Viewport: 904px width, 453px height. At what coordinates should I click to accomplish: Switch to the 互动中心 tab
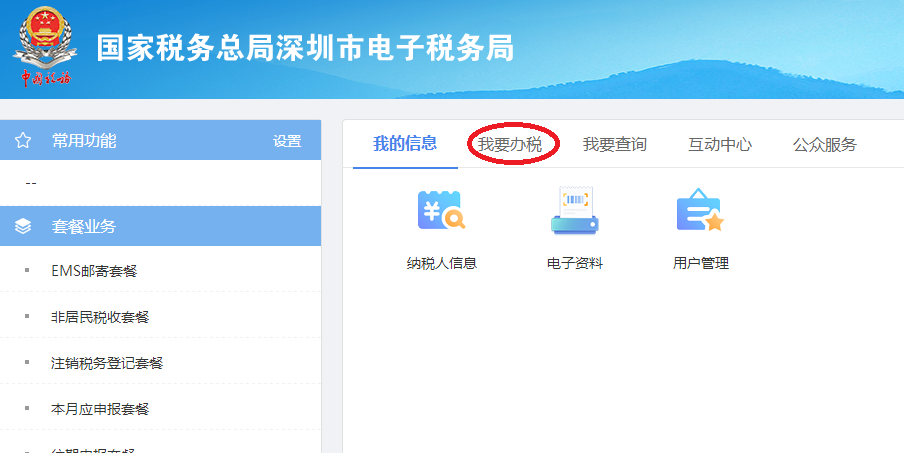click(720, 144)
